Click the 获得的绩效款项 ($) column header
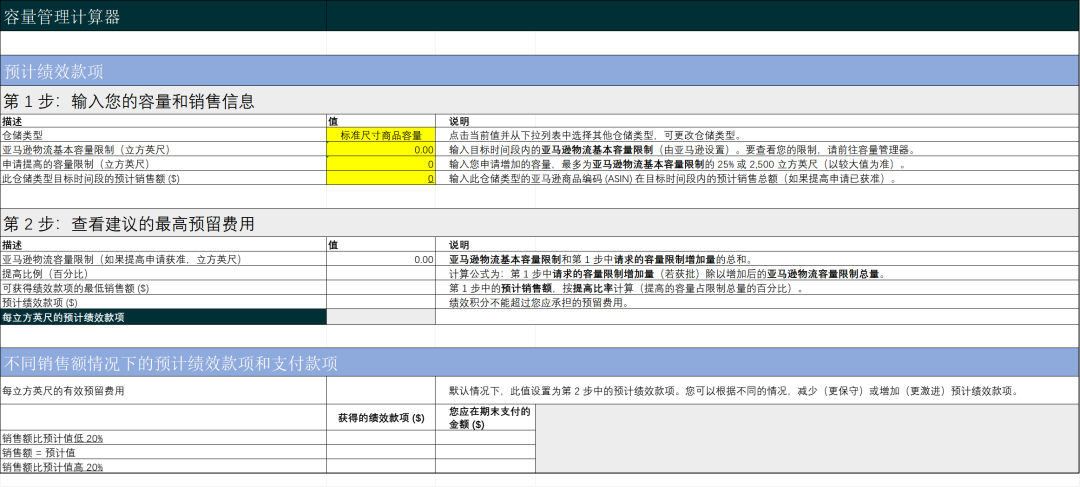Image resolution: width=1080 pixels, height=487 pixels. click(381, 417)
